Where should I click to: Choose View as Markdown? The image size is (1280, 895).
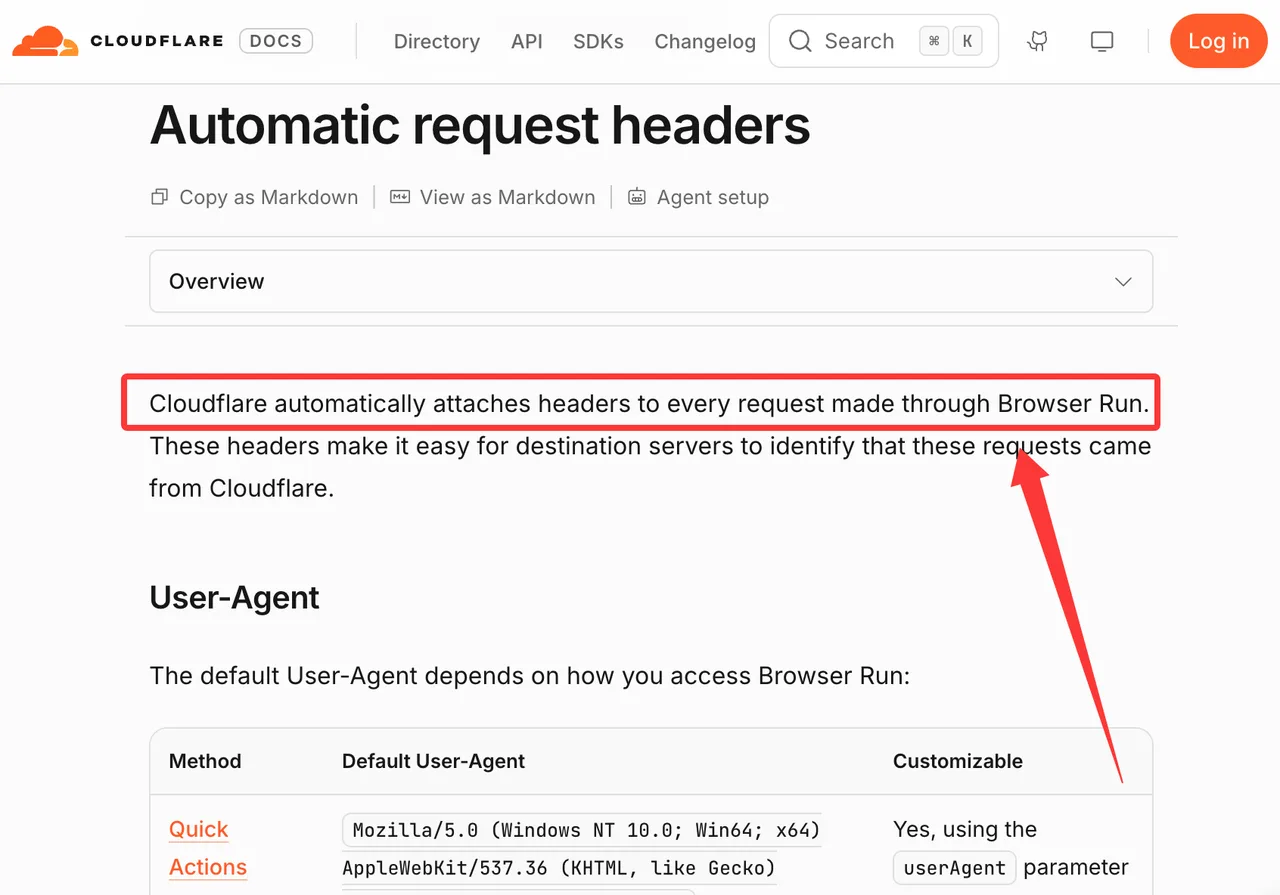[493, 197]
